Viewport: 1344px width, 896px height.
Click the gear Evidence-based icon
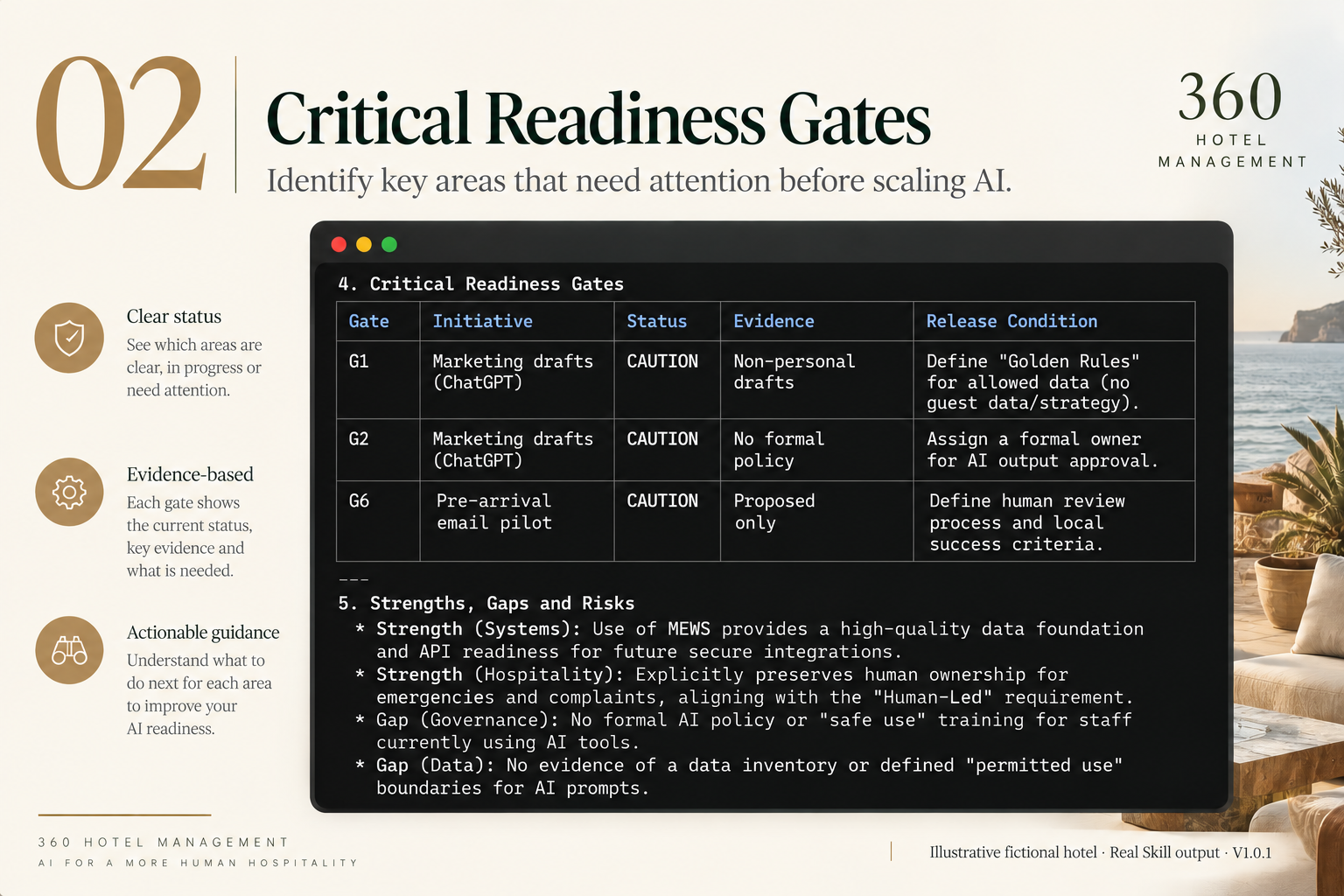tap(69, 492)
